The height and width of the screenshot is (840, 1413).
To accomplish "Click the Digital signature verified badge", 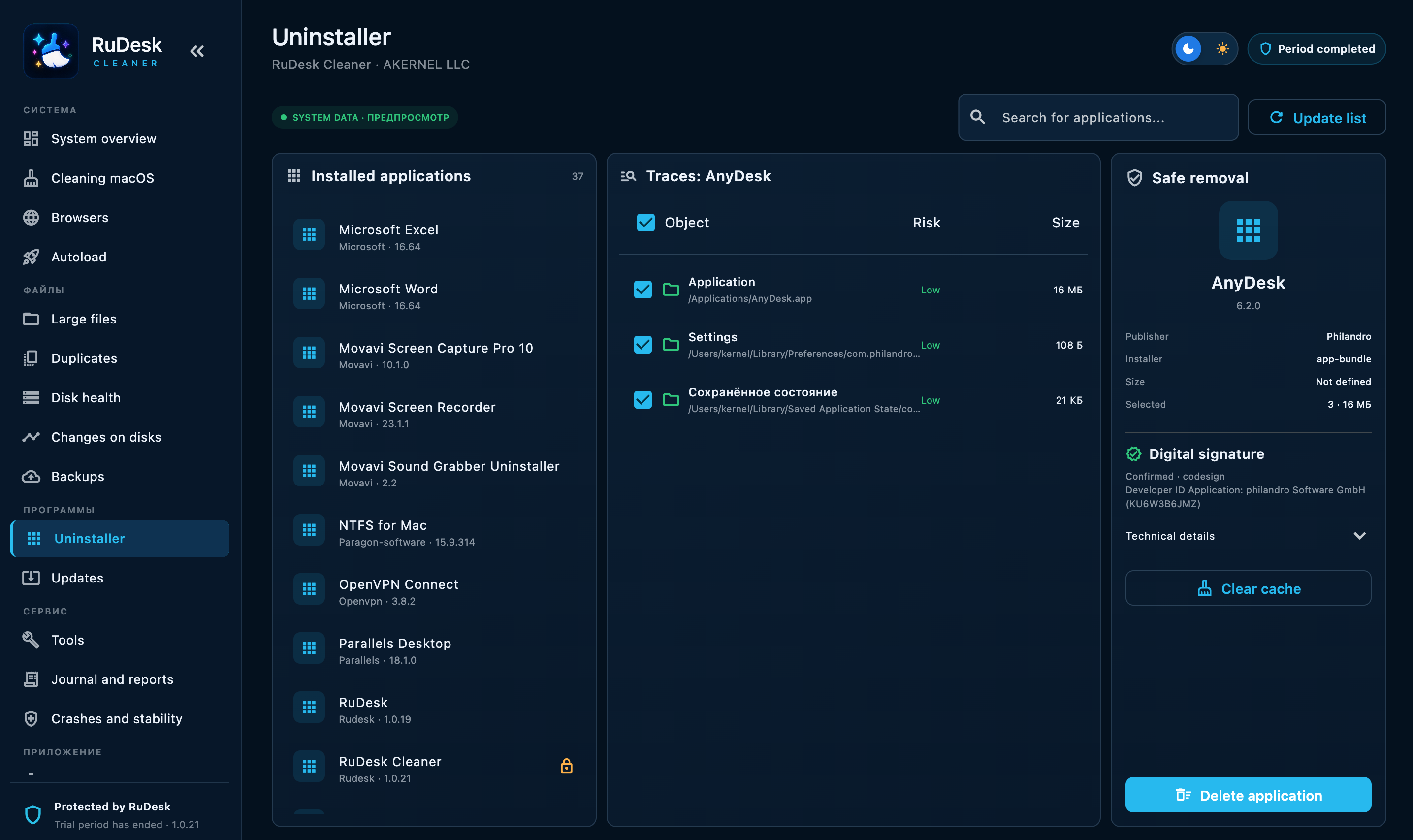I will [1133, 454].
